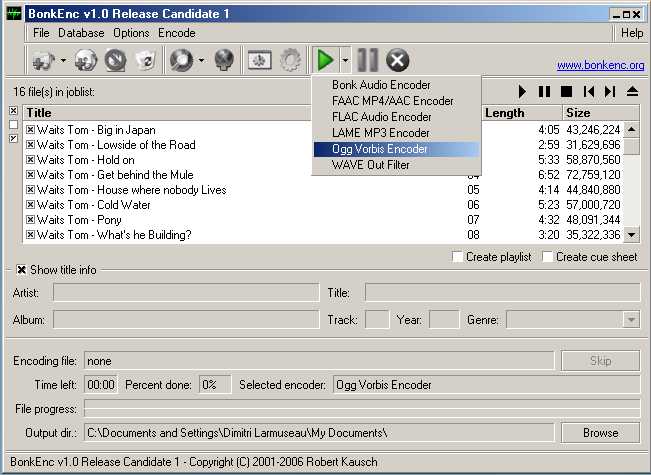Click the Browse button for output dir
Screen dimensions: 651x475
pos(600,433)
